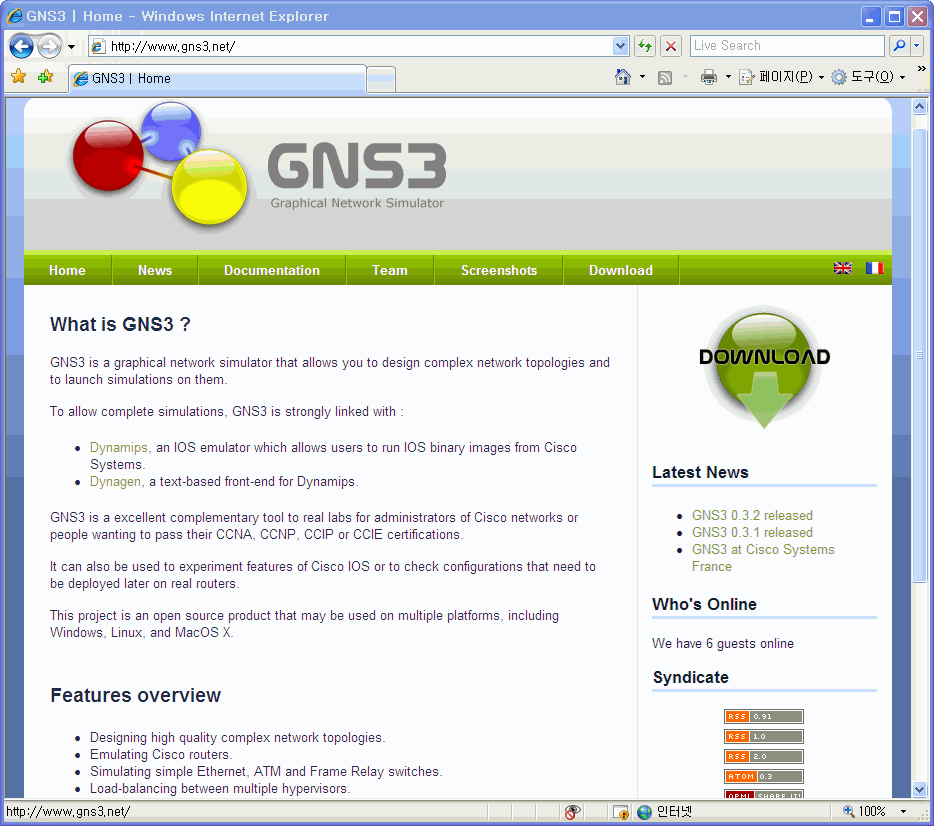Click the green Refresh page icon
The width and height of the screenshot is (934, 826).
(645, 46)
